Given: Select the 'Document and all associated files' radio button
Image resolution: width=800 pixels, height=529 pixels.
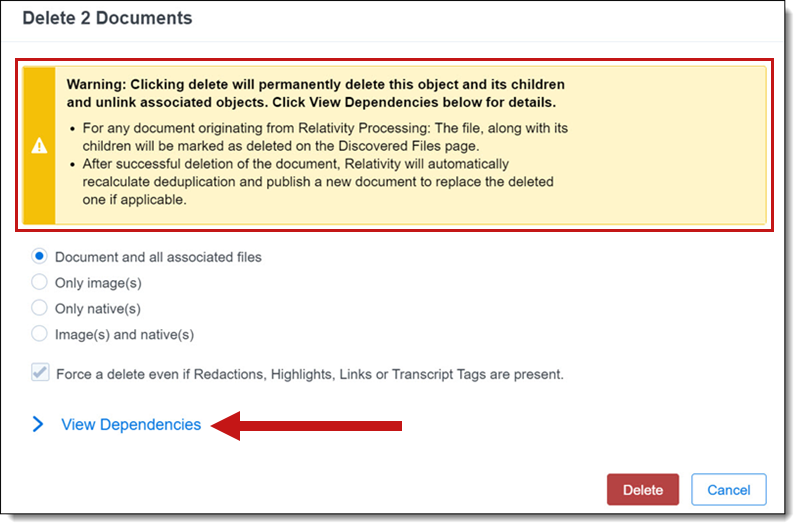Looking at the screenshot, I should (x=40, y=257).
